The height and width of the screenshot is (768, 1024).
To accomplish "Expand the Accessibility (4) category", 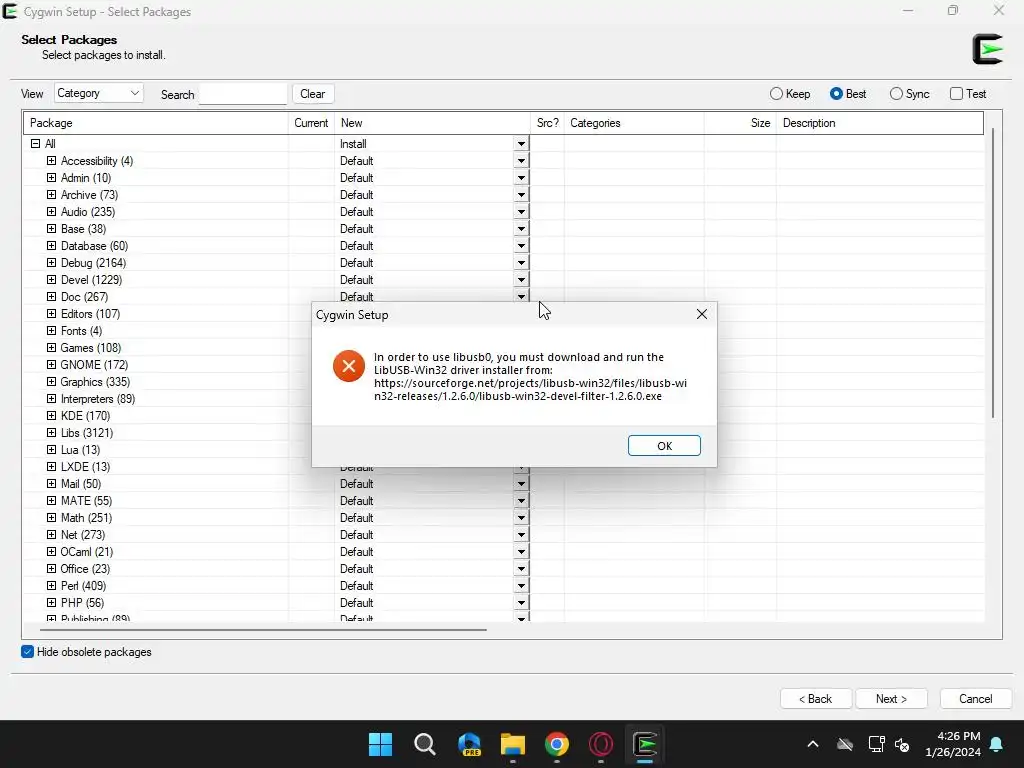I will 52,161.
